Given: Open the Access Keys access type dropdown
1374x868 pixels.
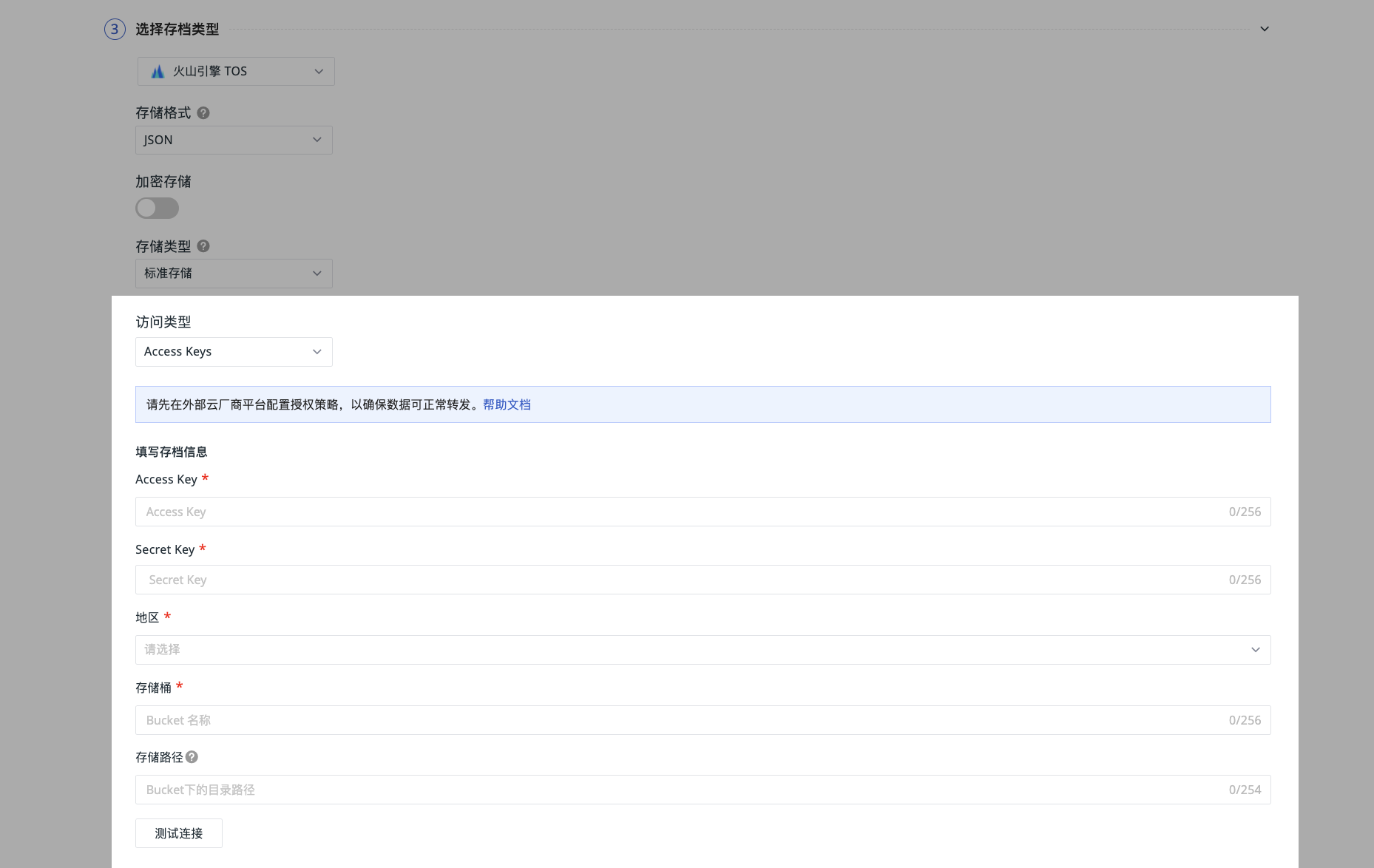Looking at the screenshot, I should coord(234,352).
